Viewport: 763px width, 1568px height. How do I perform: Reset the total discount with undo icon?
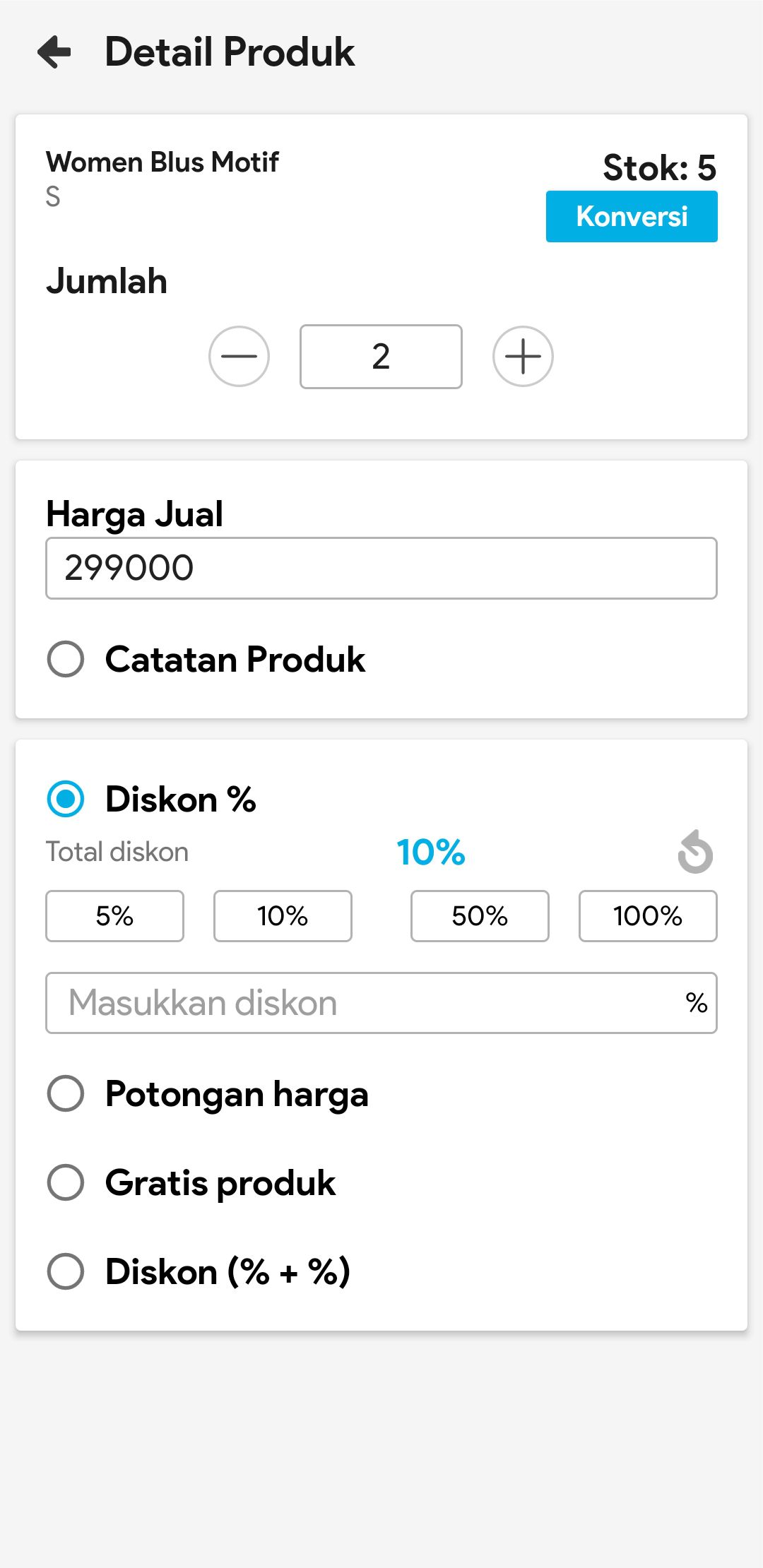(x=695, y=852)
